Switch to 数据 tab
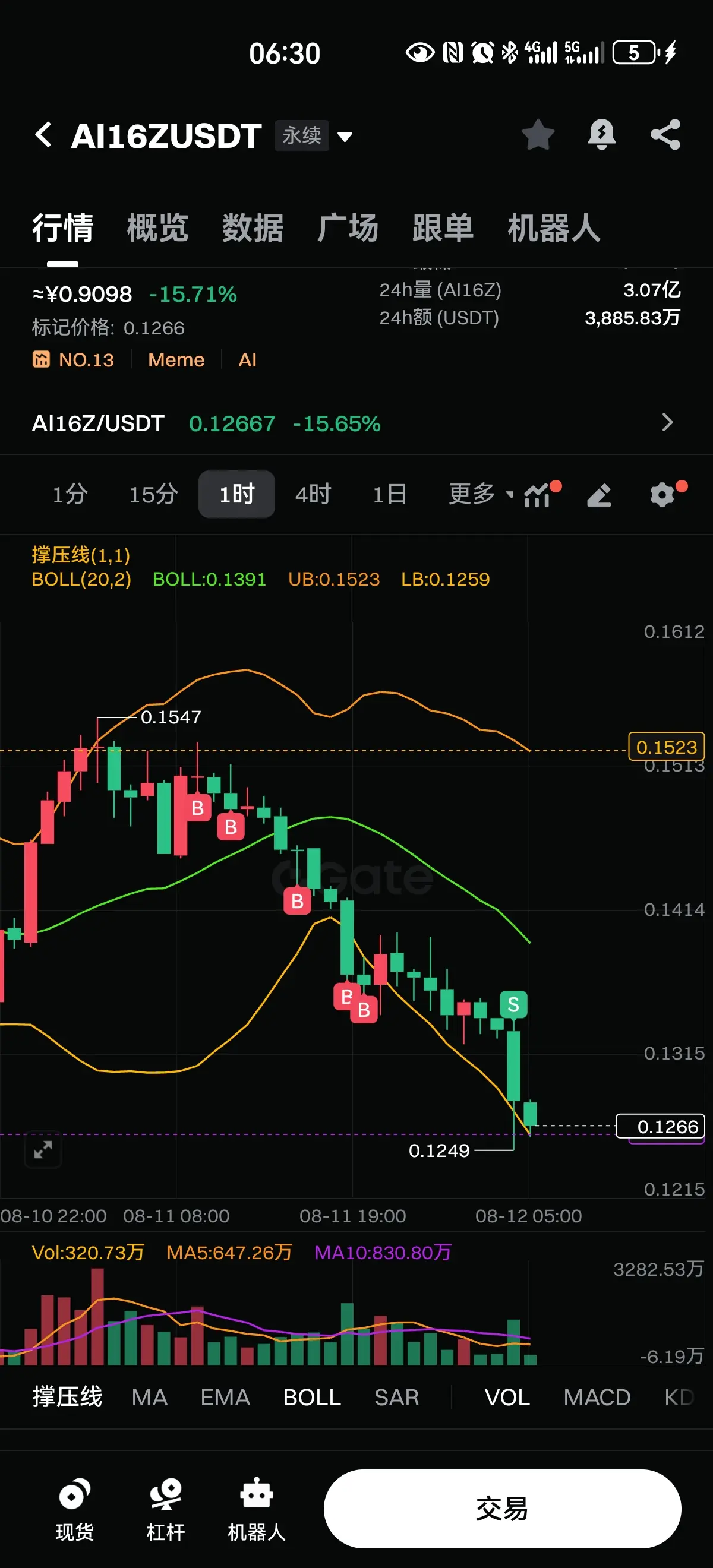The image size is (713, 1568). click(253, 228)
